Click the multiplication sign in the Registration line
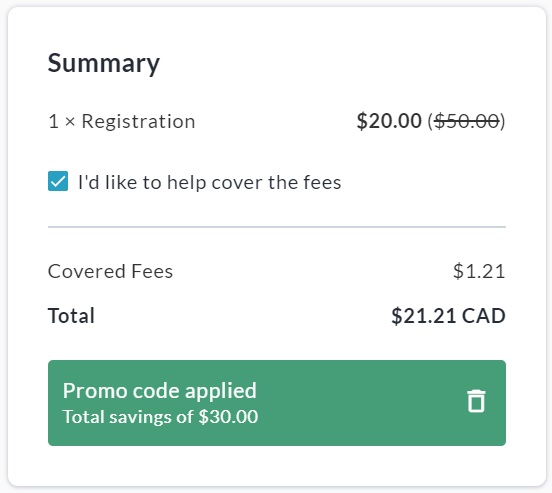 [70, 122]
